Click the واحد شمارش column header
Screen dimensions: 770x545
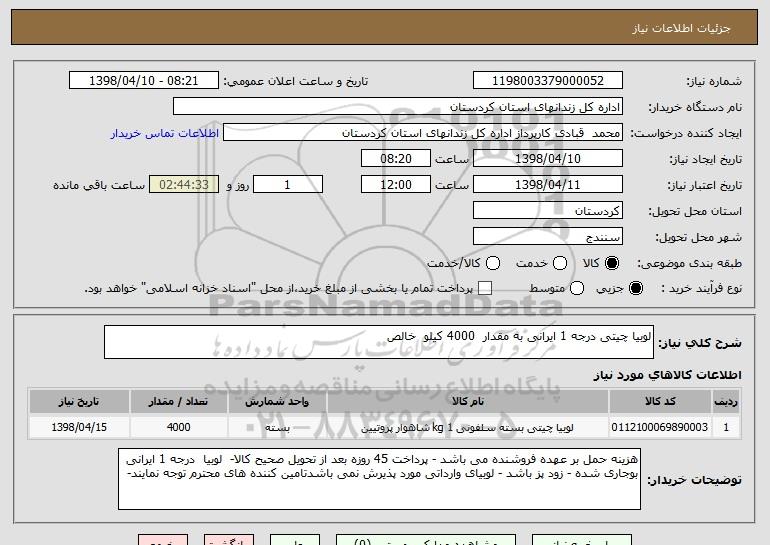coord(277,402)
